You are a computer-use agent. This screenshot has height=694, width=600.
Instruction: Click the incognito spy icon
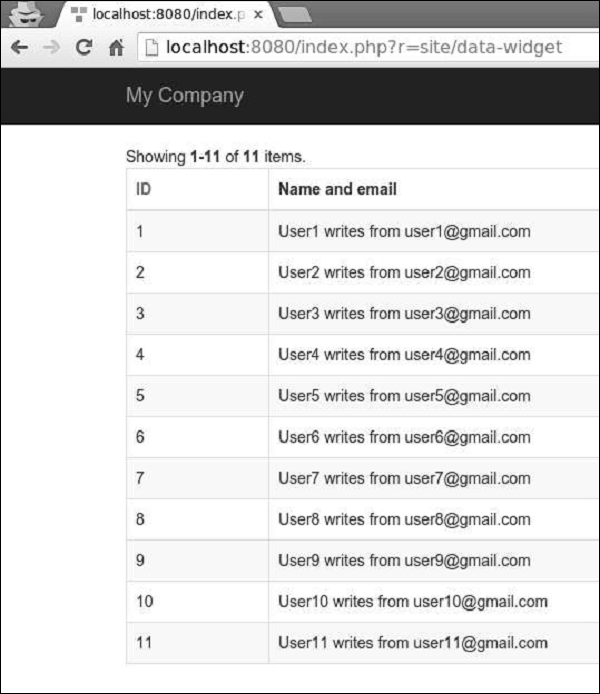pos(27,14)
